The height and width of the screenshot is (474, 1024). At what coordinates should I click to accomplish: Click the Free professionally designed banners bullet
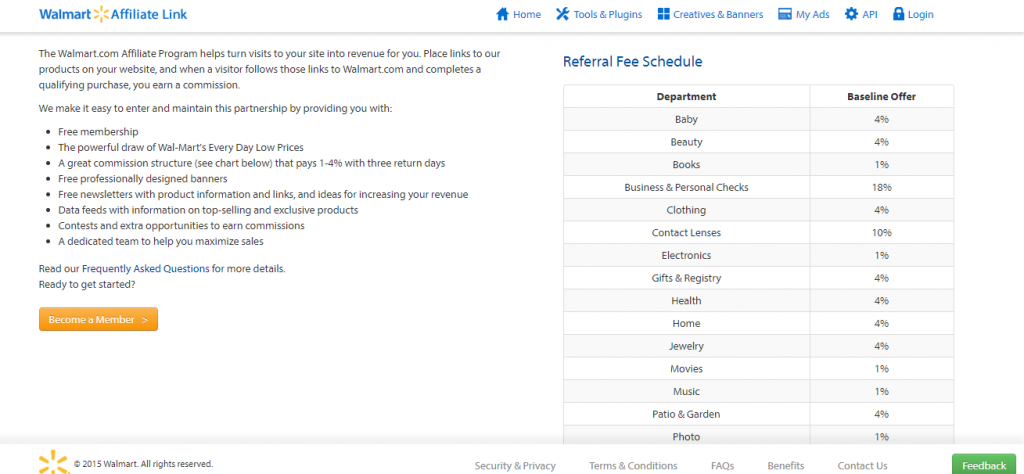[x=142, y=179]
